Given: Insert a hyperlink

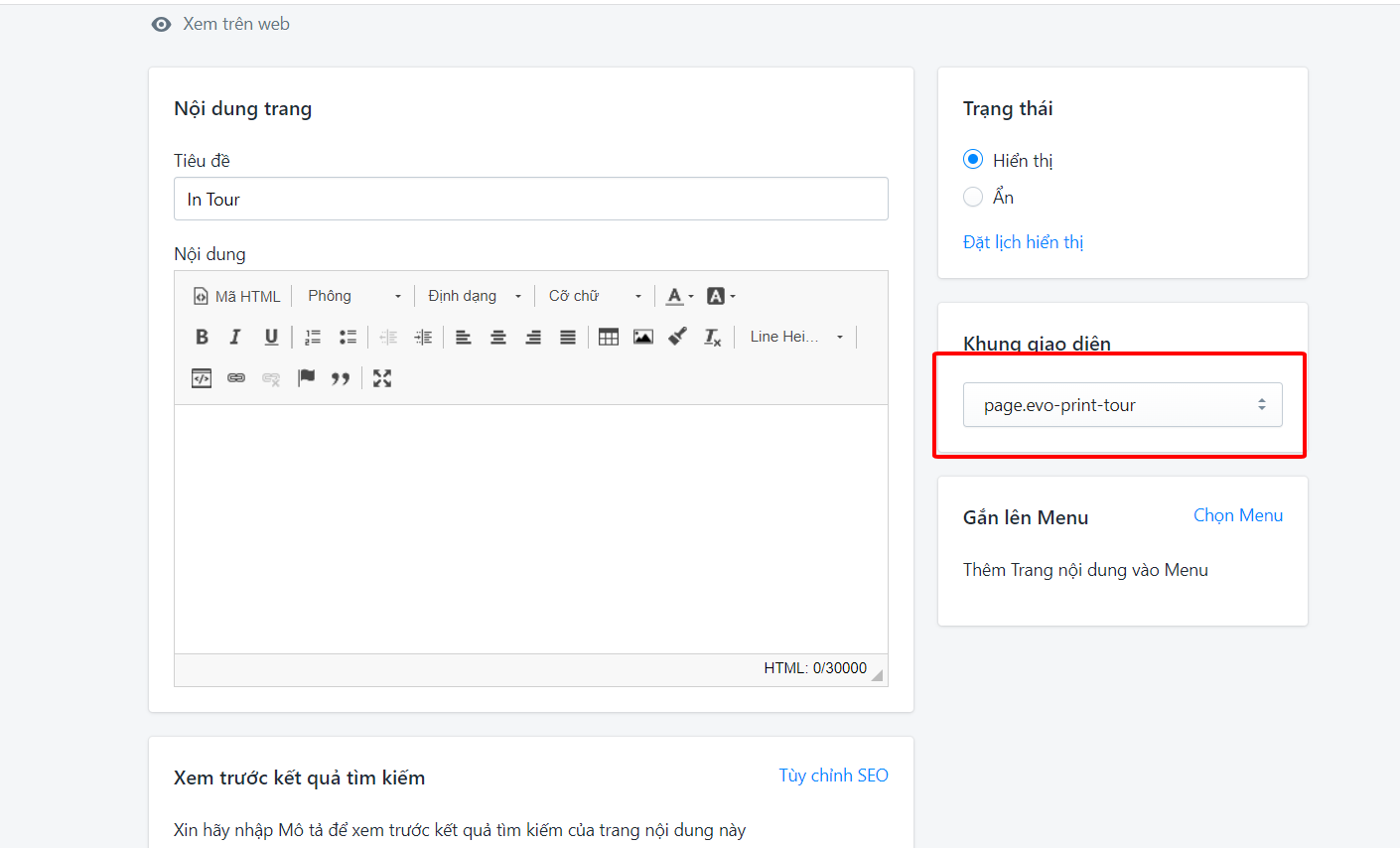Looking at the screenshot, I should pyautogui.click(x=236, y=377).
